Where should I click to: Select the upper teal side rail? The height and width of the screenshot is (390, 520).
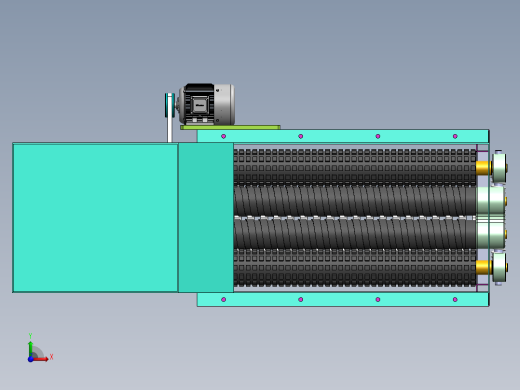[x=343, y=136]
